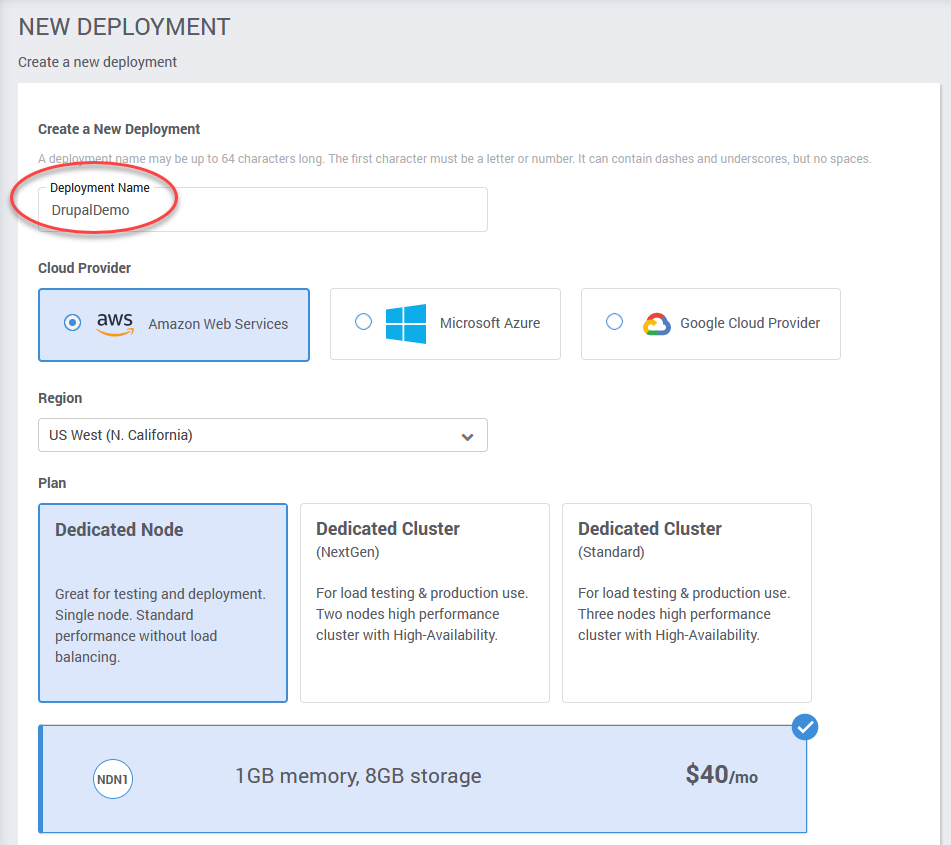
Task: Open US West (N. California) region selector
Action: tap(263, 435)
